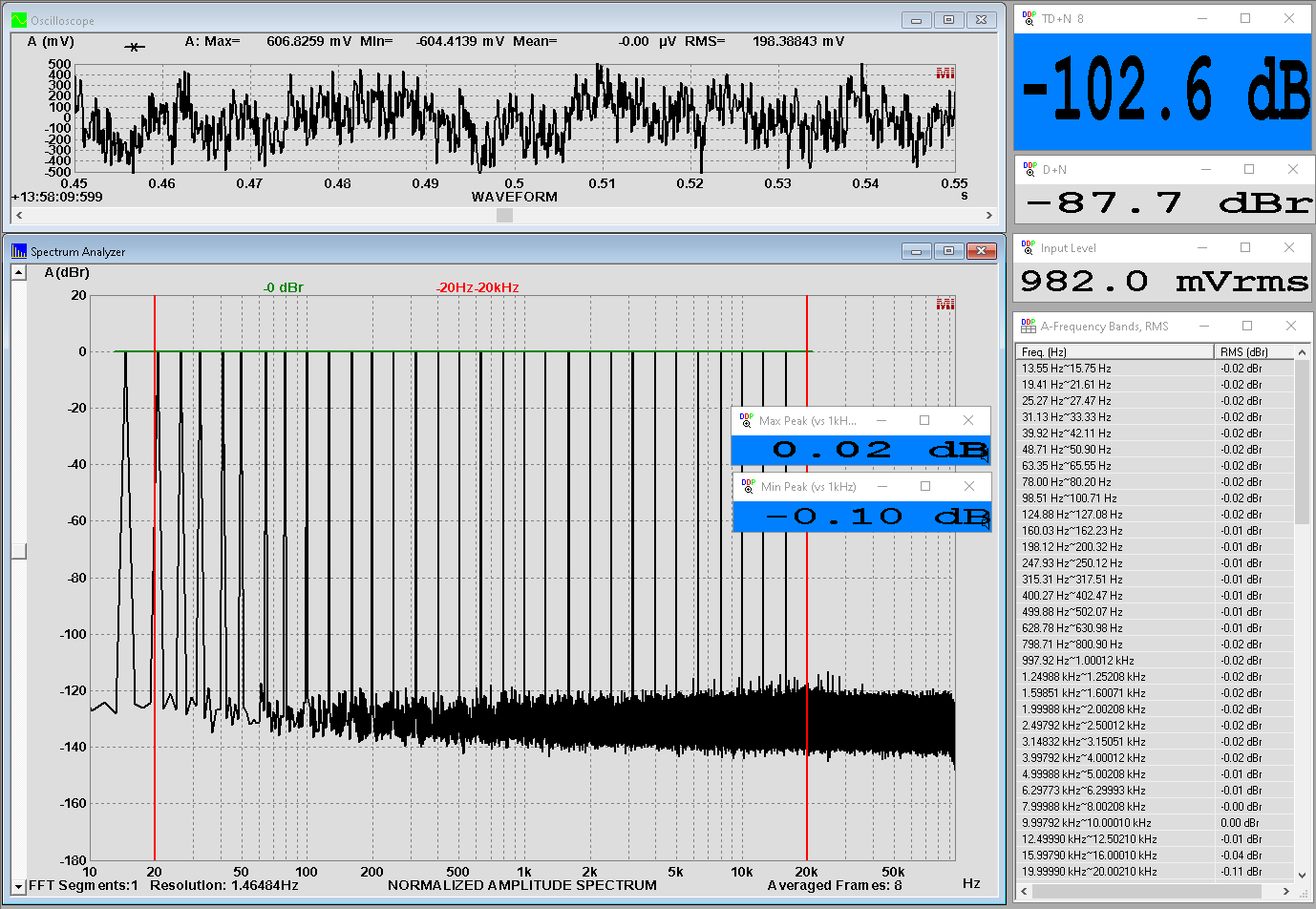
Task: Click the Oscilloscope horizontal scrollbar thumb
Action: pyautogui.click(x=504, y=216)
